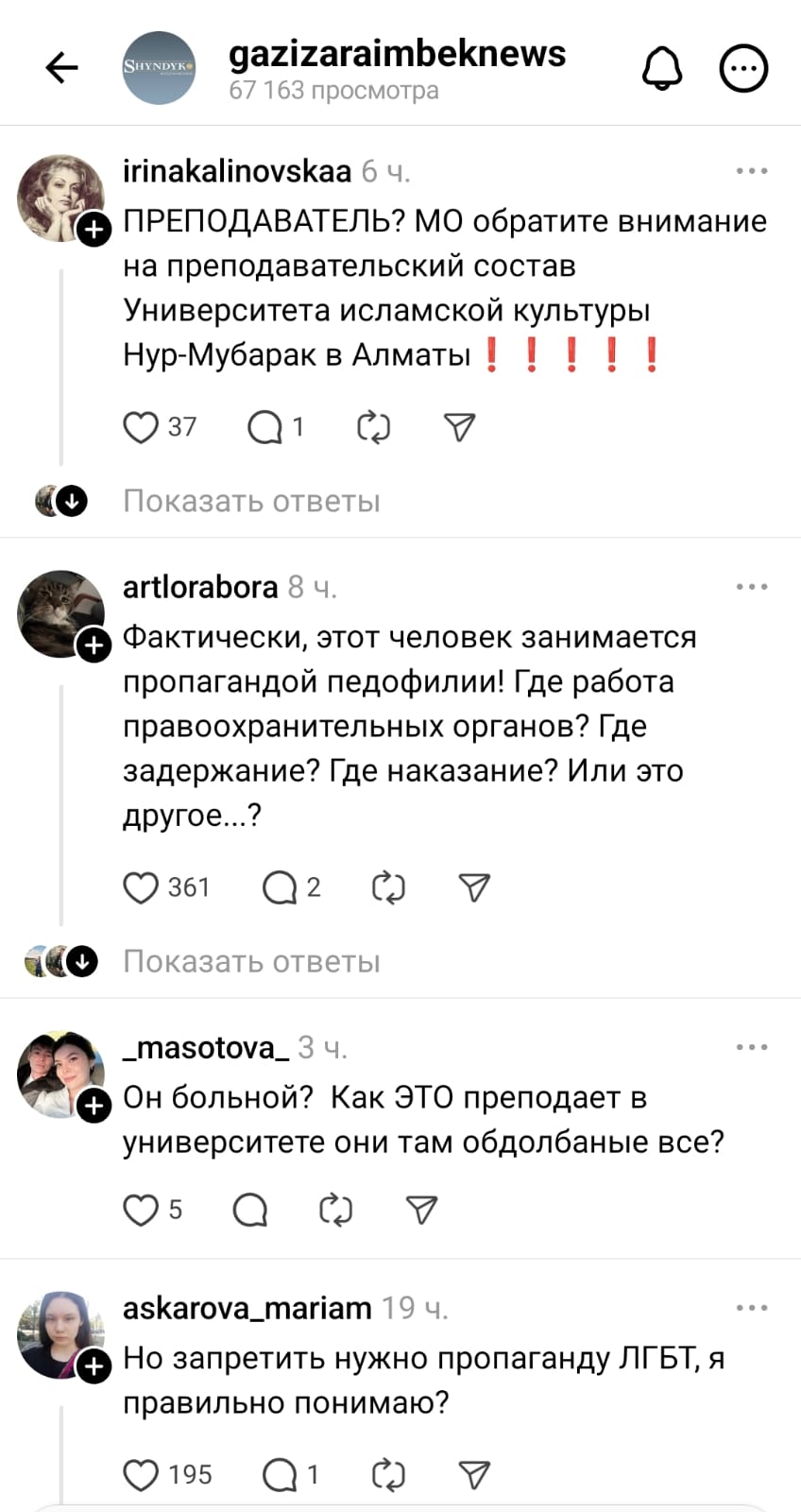
Task: Open more options for irinakalinovskaa's comment
Action: (x=751, y=171)
